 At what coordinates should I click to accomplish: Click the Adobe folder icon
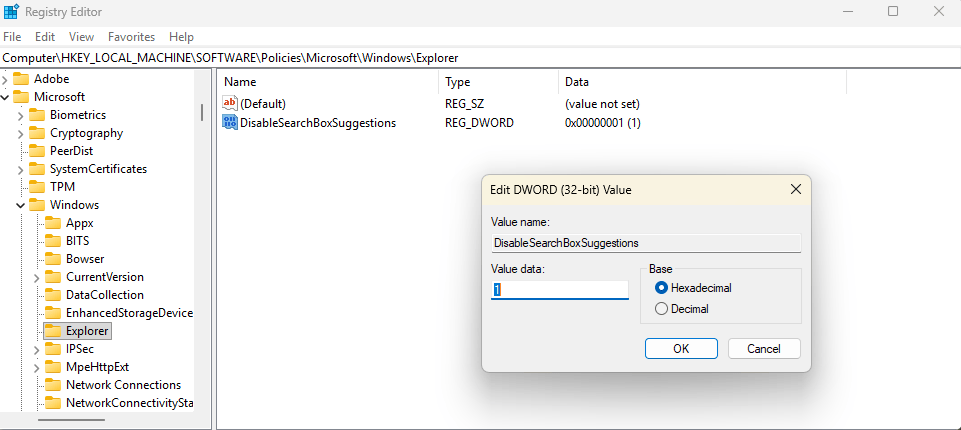[x=21, y=79]
